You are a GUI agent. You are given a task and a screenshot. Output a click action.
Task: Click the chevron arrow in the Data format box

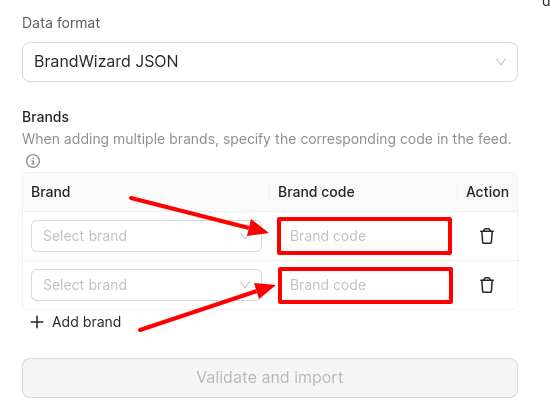[x=501, y=62]
